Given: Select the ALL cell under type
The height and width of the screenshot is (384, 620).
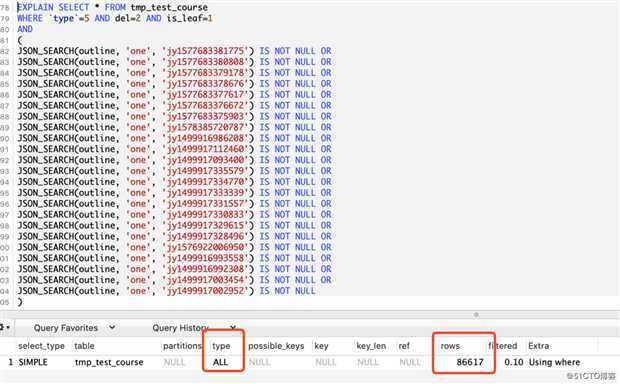Looking at the screenshot, I should [220, 362].
